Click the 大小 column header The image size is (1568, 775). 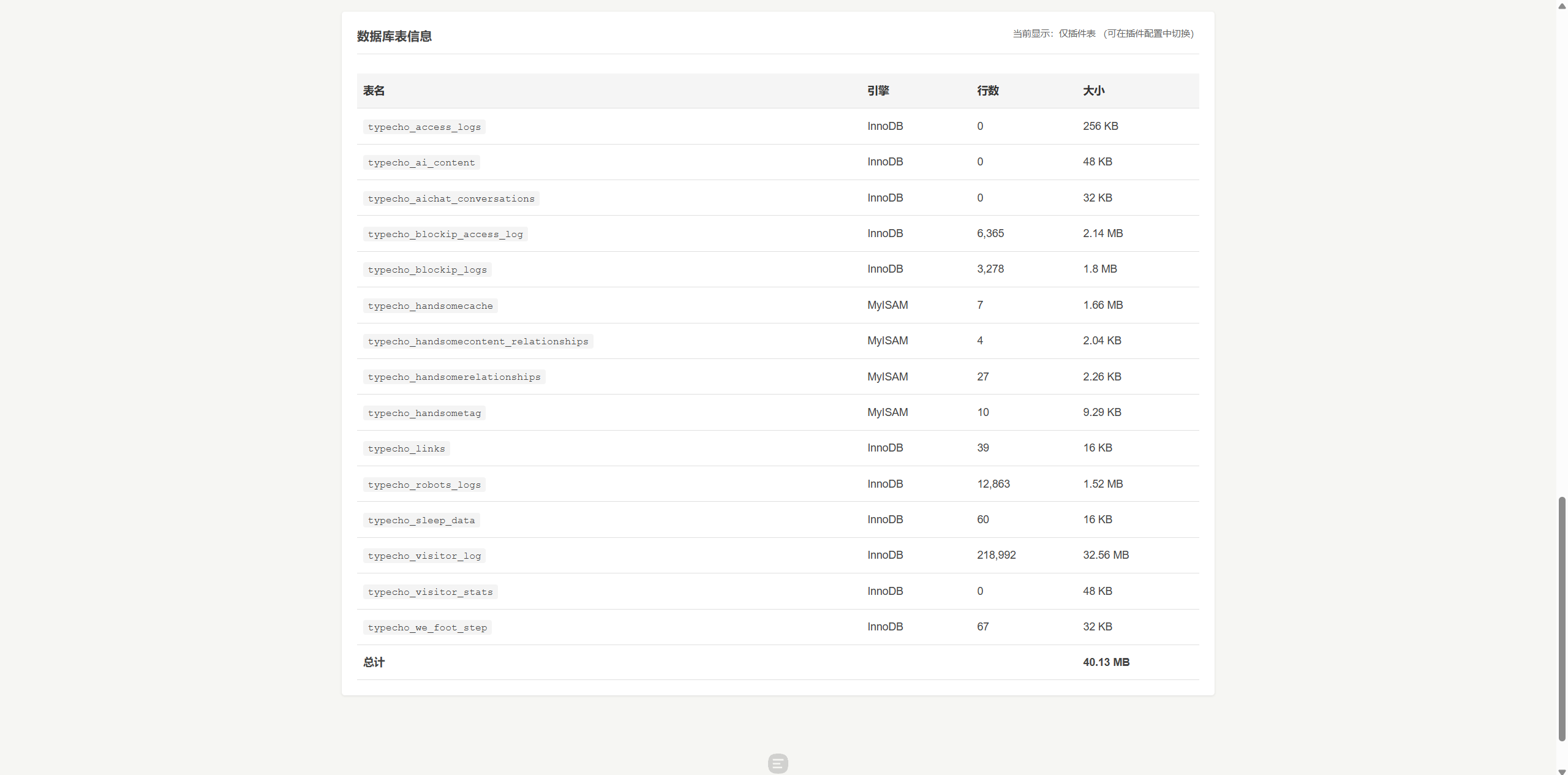[1093, 91]
